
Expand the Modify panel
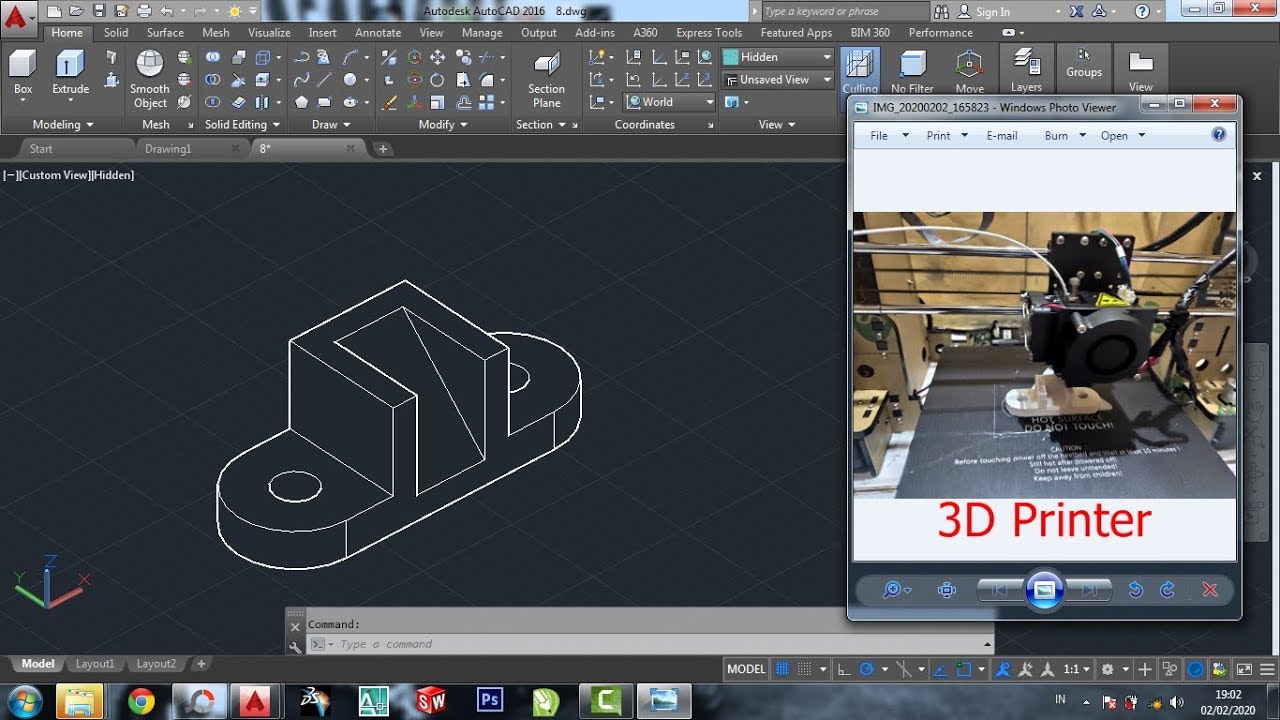(x=443, y=125)
